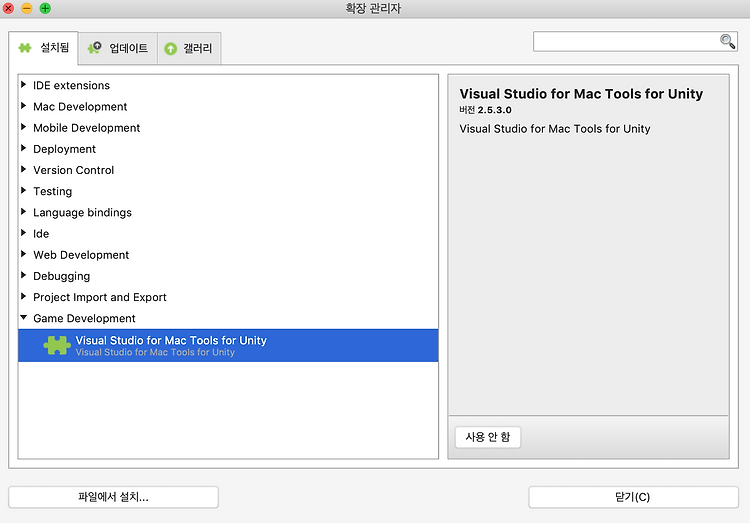
Task: Expand the Debugging category arrow
Action: 23,275
